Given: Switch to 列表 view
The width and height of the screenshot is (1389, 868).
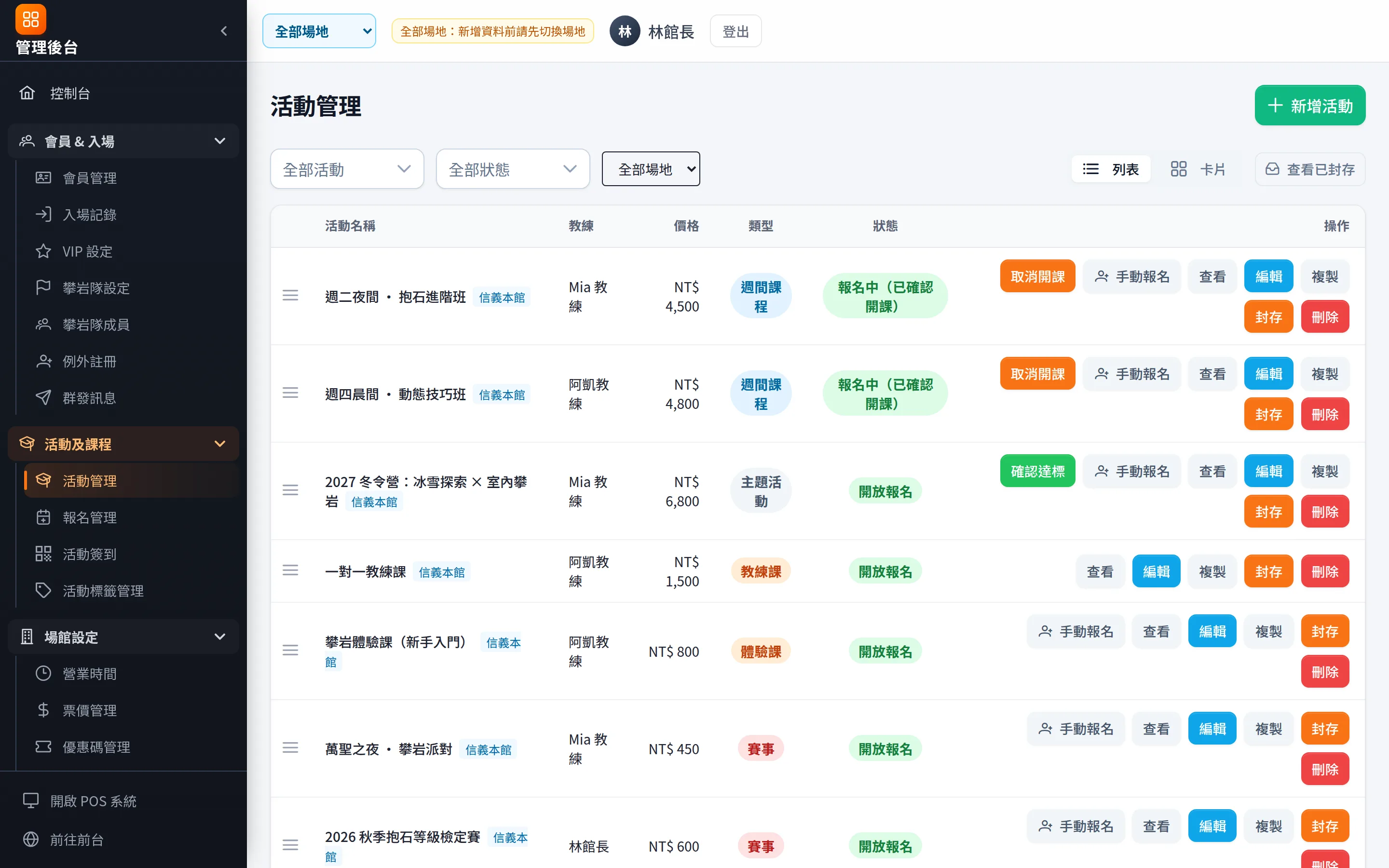Looking at the screenshot, I should (1111, 169).
